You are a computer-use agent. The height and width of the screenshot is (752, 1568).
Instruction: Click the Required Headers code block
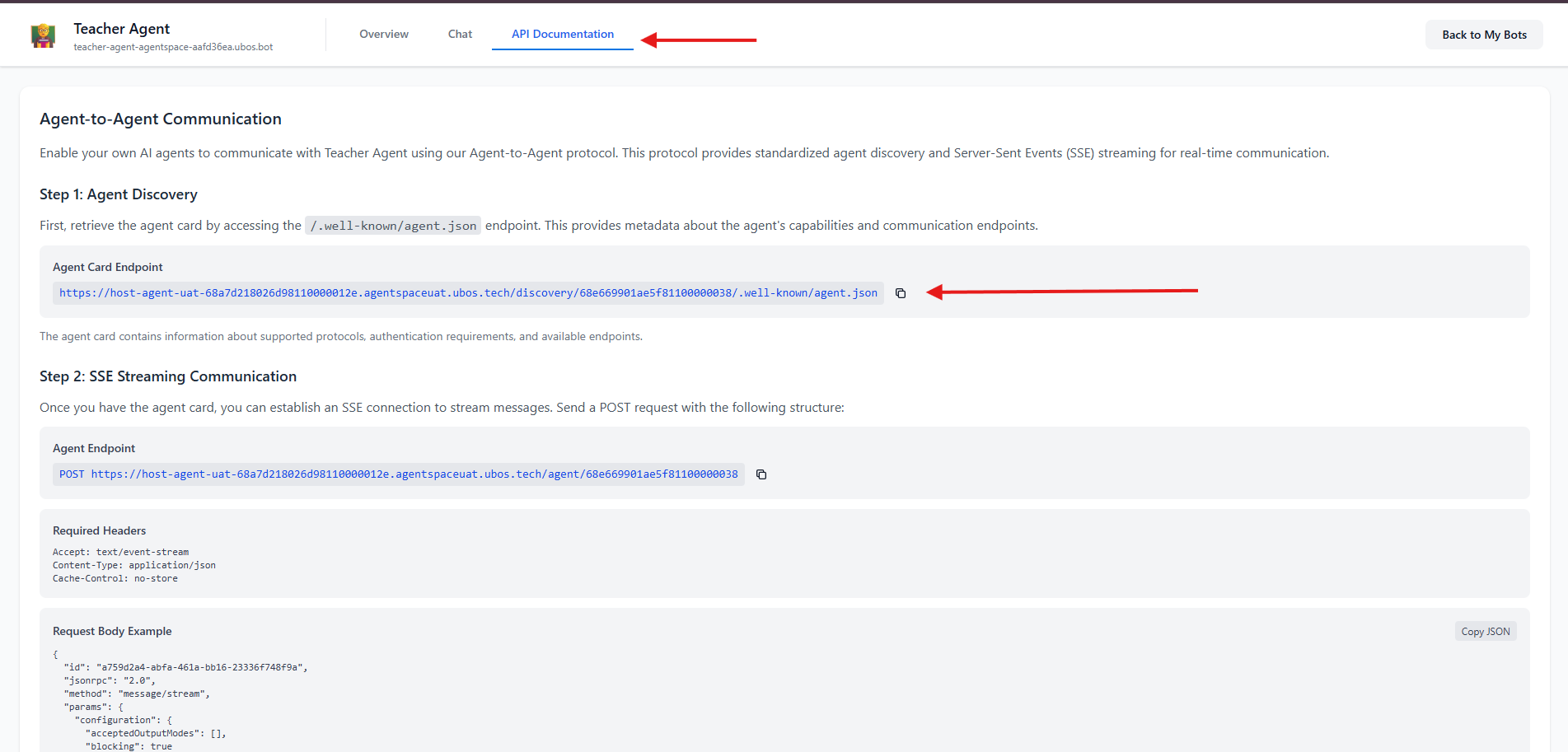click(134, 565)
